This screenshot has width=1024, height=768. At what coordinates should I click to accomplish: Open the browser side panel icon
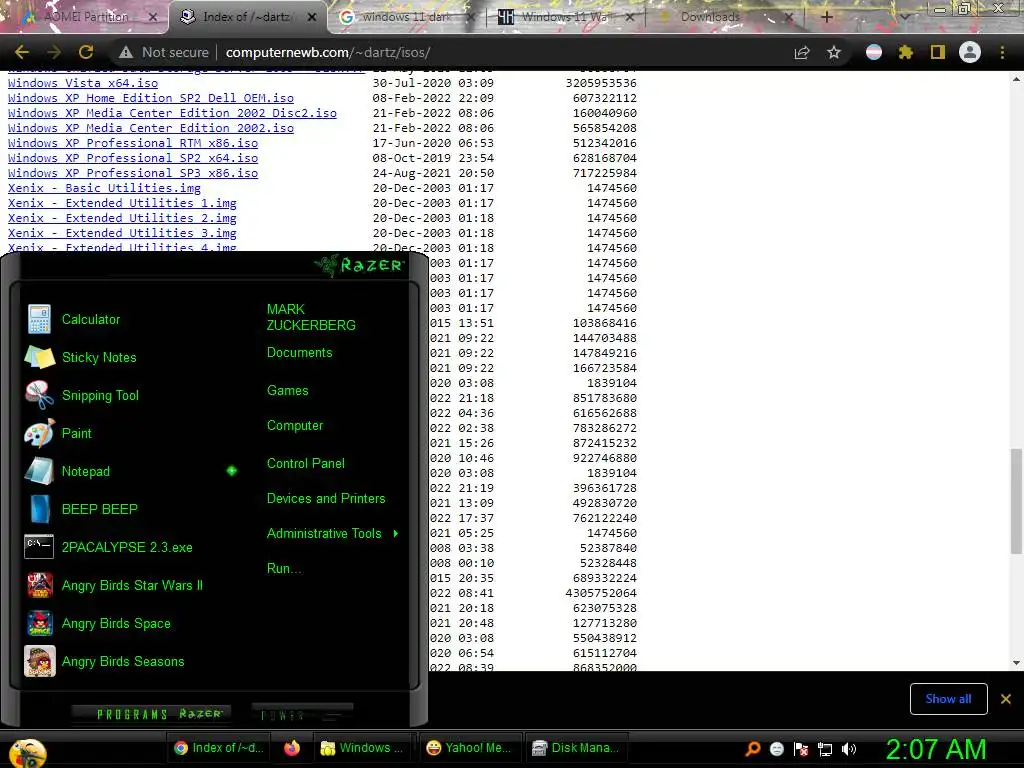(938, 52)
